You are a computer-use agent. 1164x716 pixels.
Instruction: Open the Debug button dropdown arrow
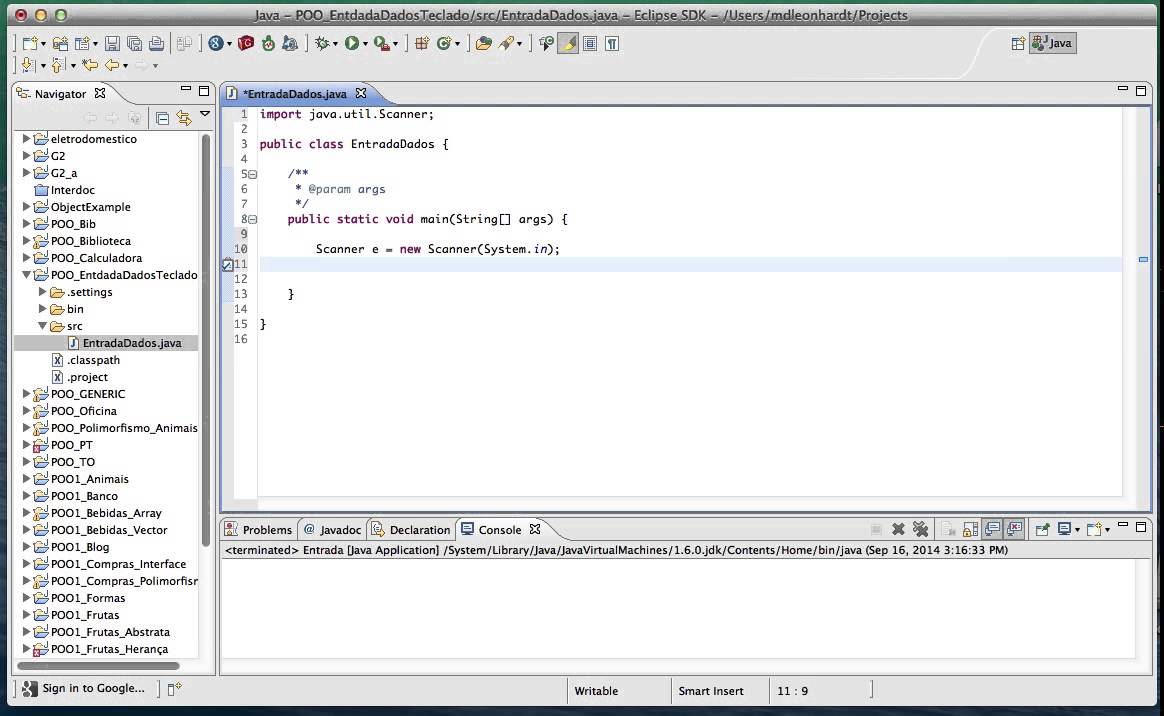click(335, 45)
